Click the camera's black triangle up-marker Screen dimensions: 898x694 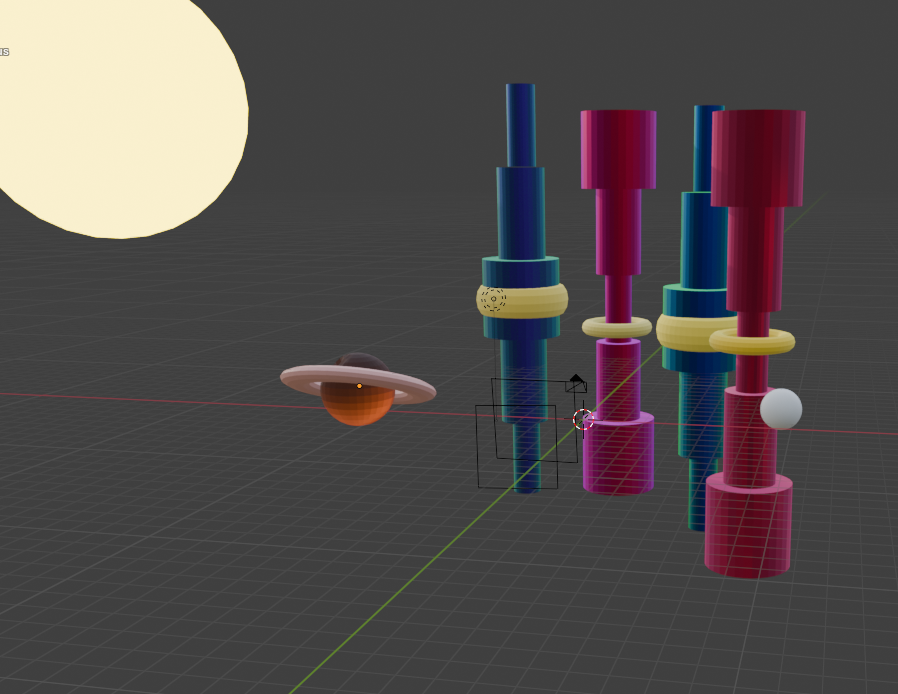(576, 379)
